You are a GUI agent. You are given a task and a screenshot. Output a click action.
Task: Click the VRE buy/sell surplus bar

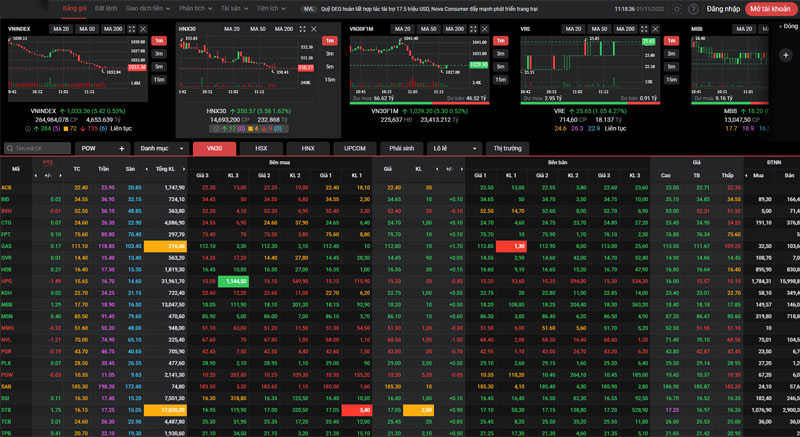pyautogui.click(x=590, y=103)
